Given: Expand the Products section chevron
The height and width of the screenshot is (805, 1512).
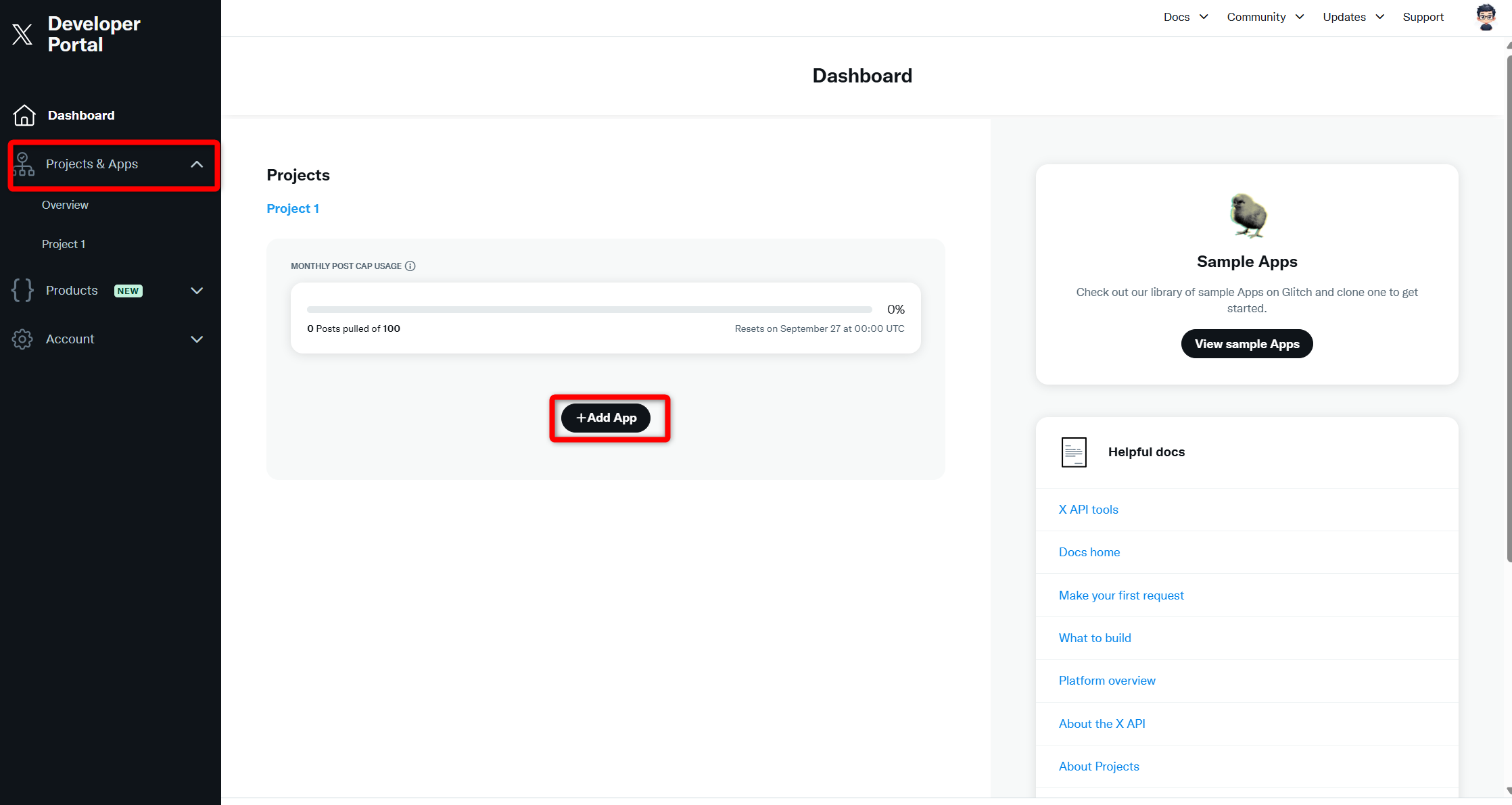Looking at the screenshot, I should click(197, 291).
